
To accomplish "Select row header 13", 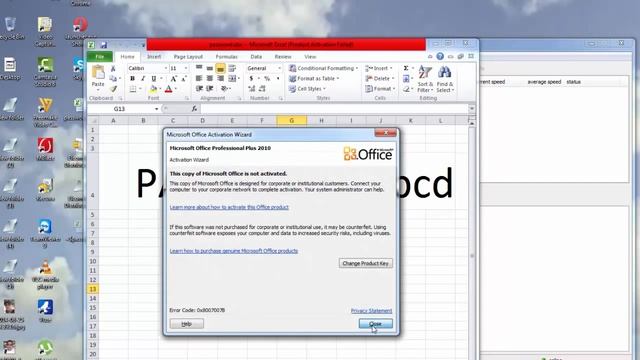I will [x=93, y=289].
